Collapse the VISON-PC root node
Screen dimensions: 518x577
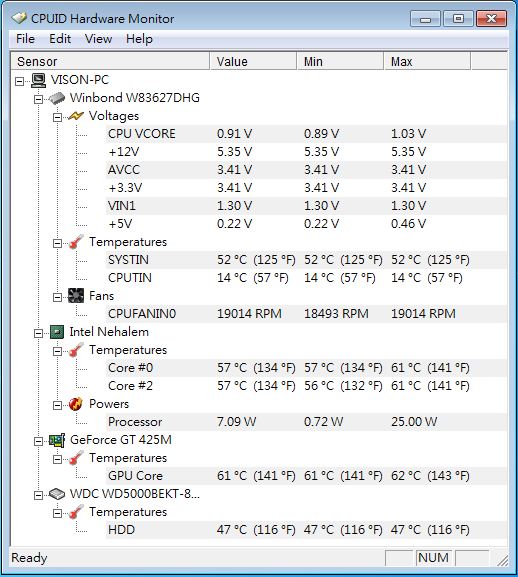pyautogui.click(x=19, y=81)
